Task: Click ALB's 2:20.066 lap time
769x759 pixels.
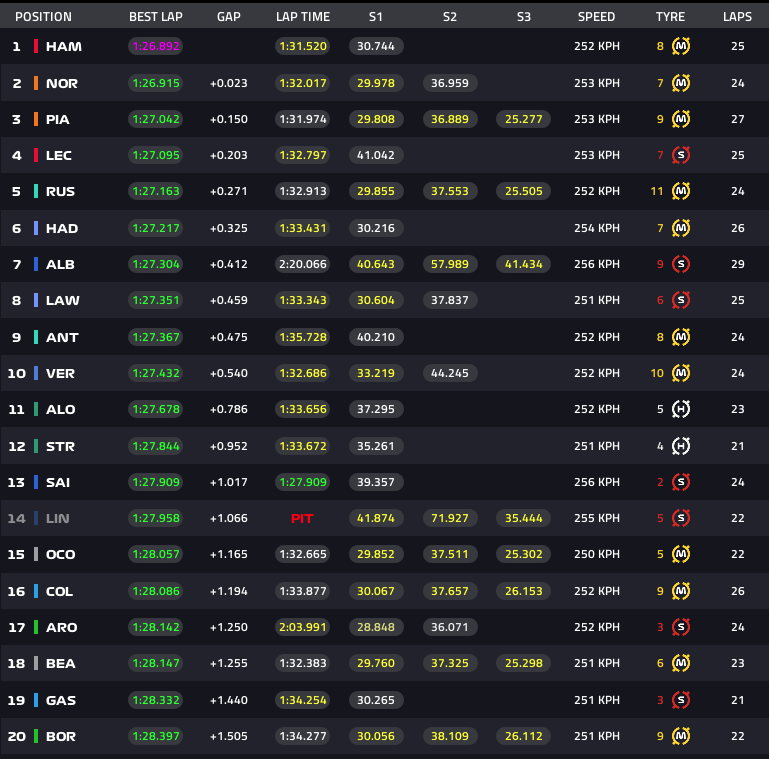Action: pyautogui.click(x=303, y=264)
